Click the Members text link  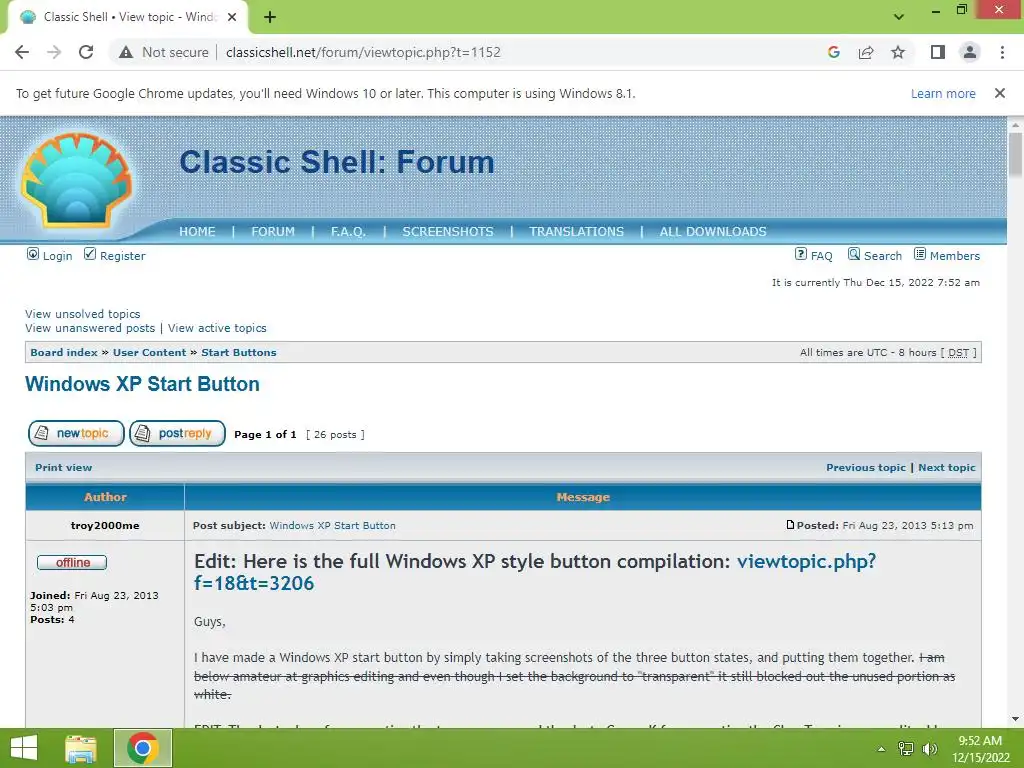coord(955,256)
